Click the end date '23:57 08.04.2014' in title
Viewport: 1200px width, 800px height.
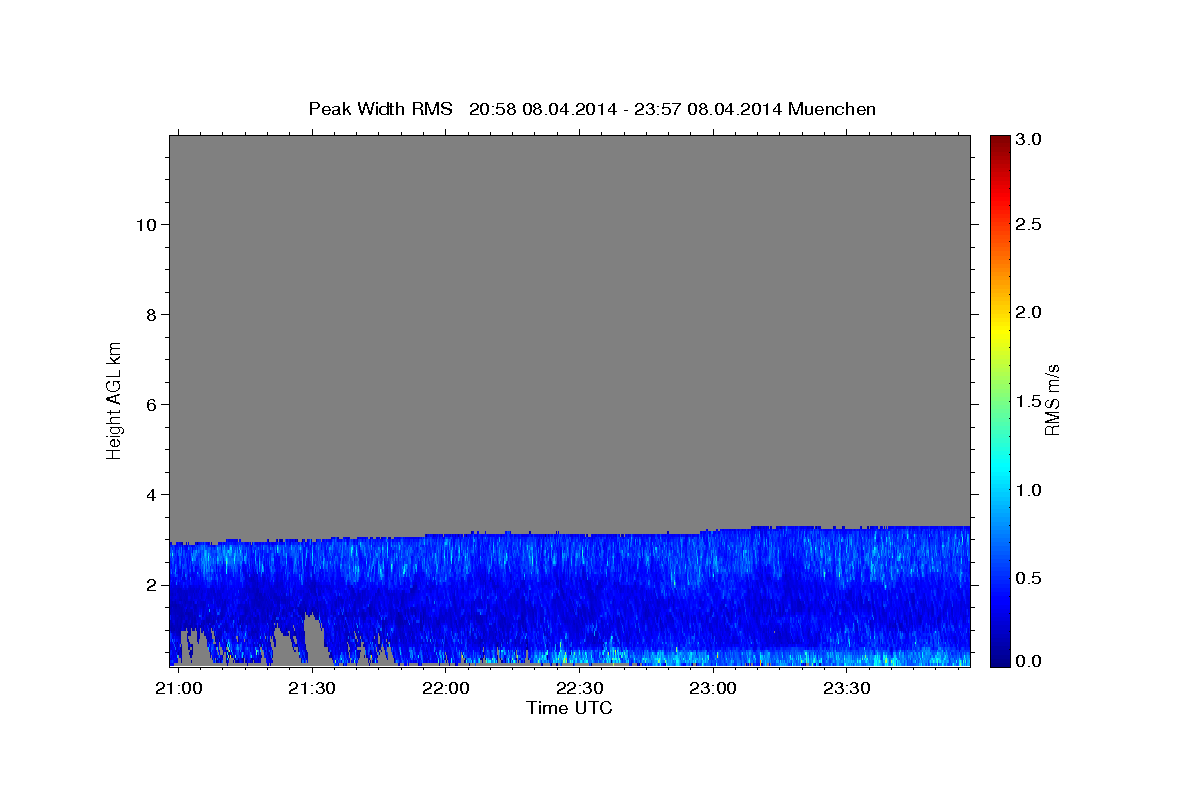coord(708,109)
